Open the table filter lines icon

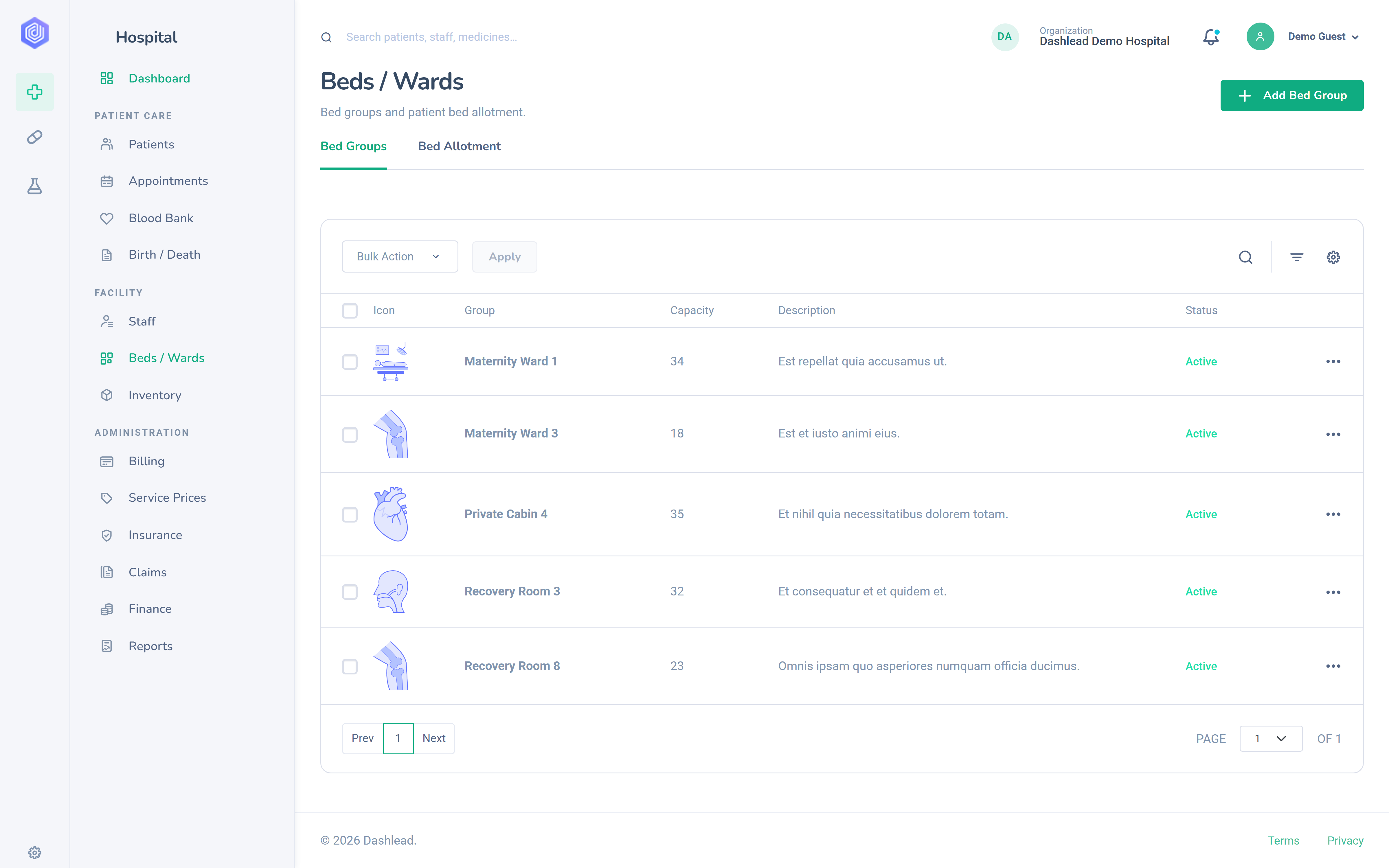tap(1297, 257)
